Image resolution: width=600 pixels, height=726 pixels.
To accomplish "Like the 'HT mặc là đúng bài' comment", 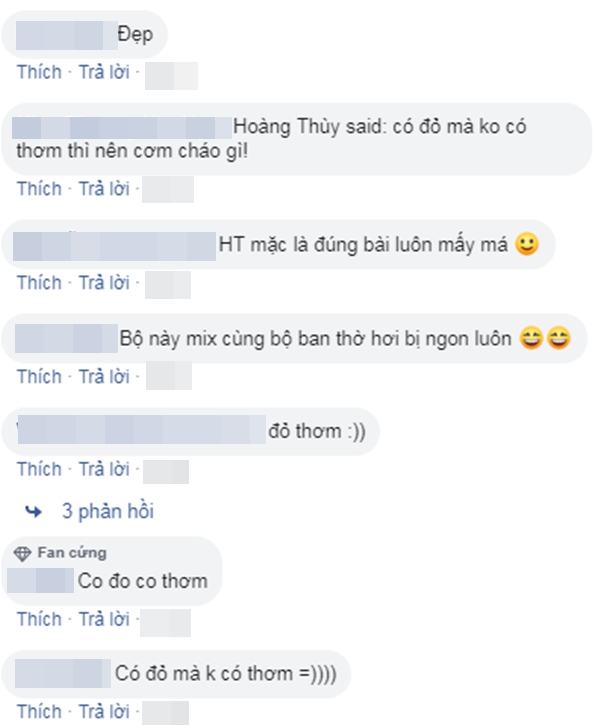I will 39,283.
